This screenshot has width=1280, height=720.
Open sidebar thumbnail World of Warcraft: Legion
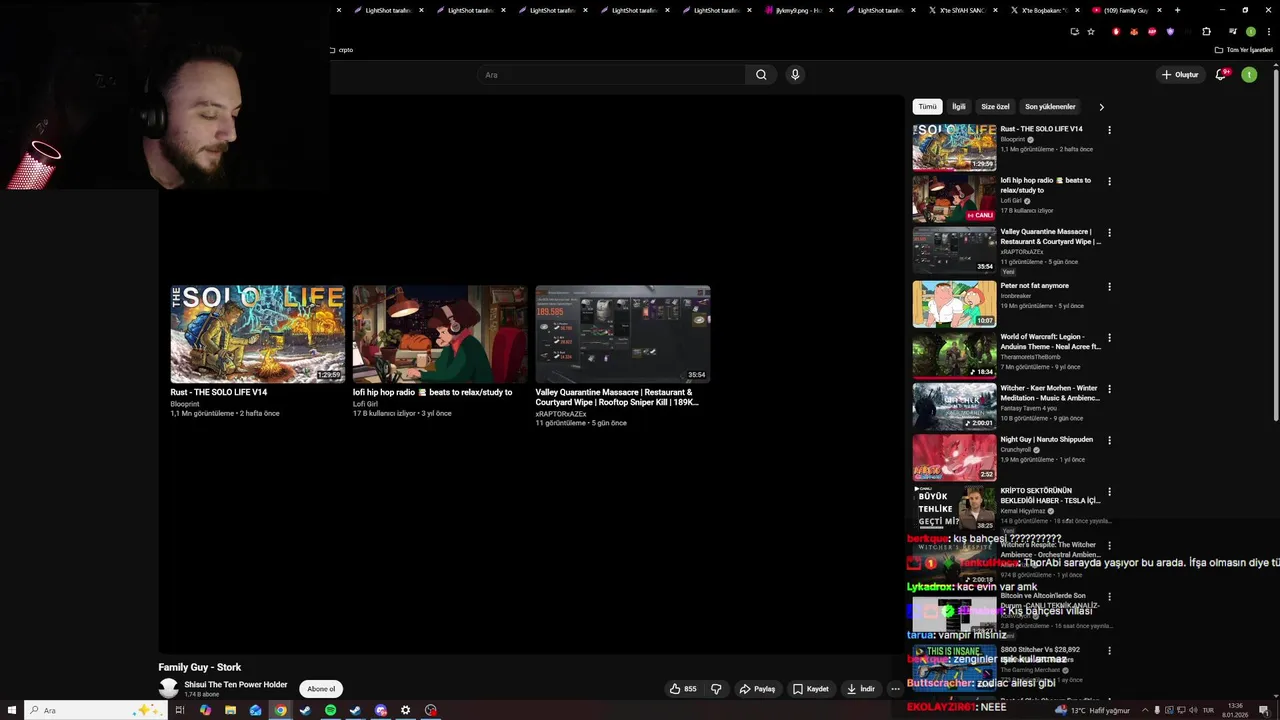click(x=954, y=355)
